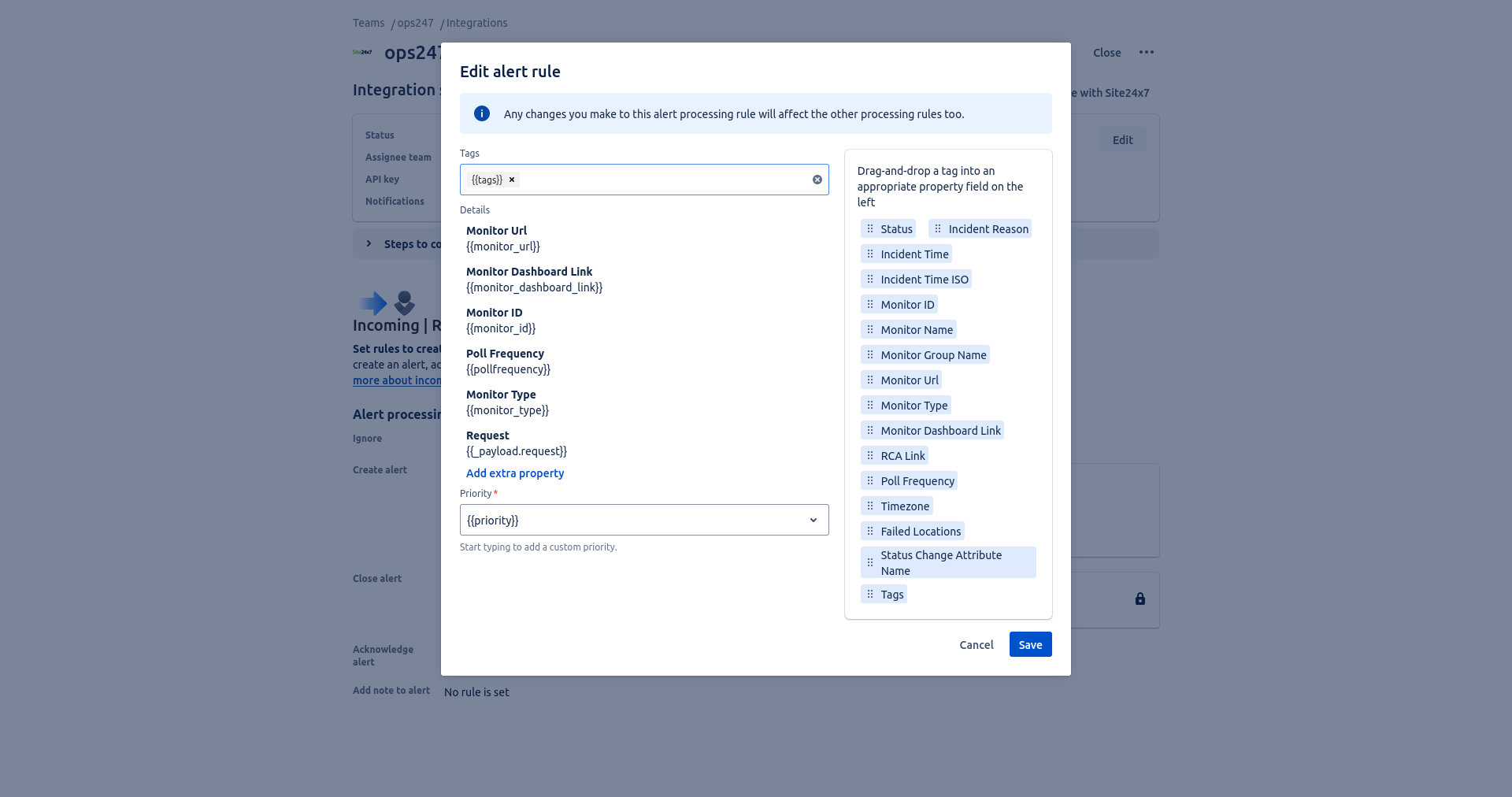Select the Failed Locations tag chip
1512x797 pixels.
[920, 532]
